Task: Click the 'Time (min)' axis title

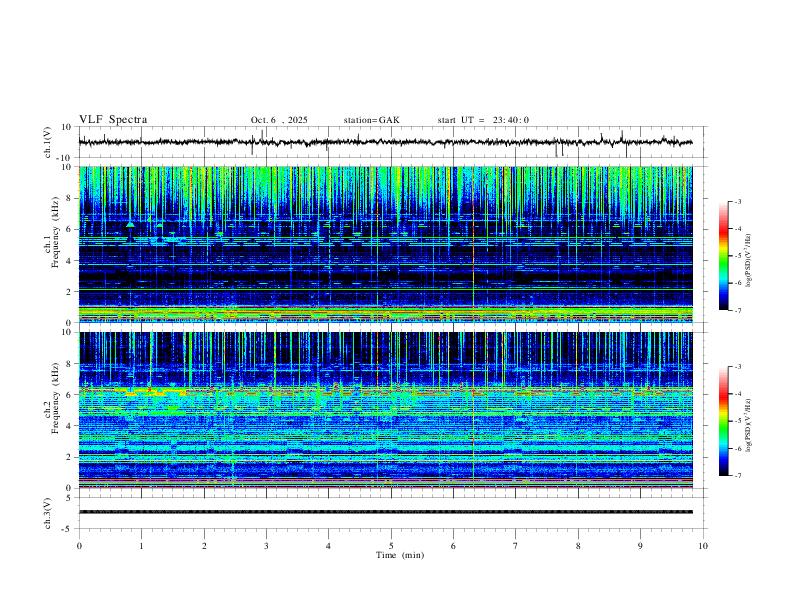Action: click(x=400, y=555)
